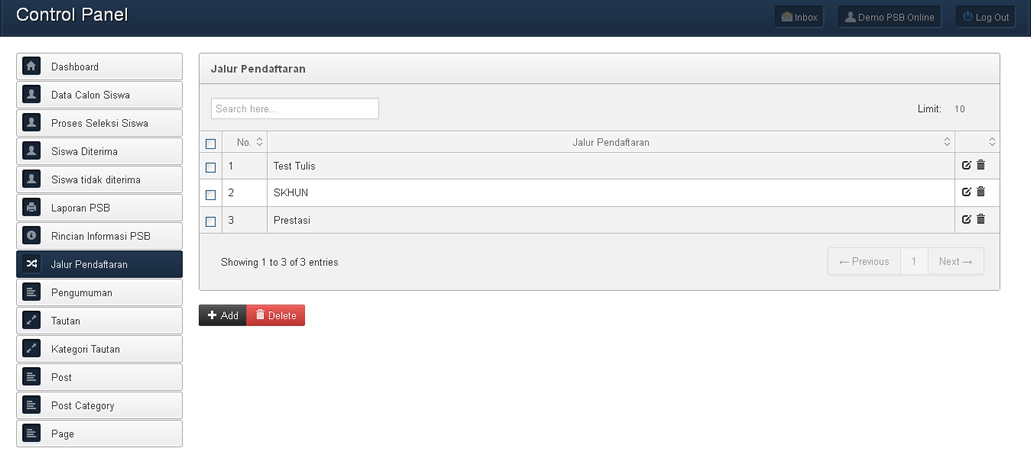Go to Data Calon Siswa
The width and height of the screenshot is (1031, 452).
[x=99, y=95]
